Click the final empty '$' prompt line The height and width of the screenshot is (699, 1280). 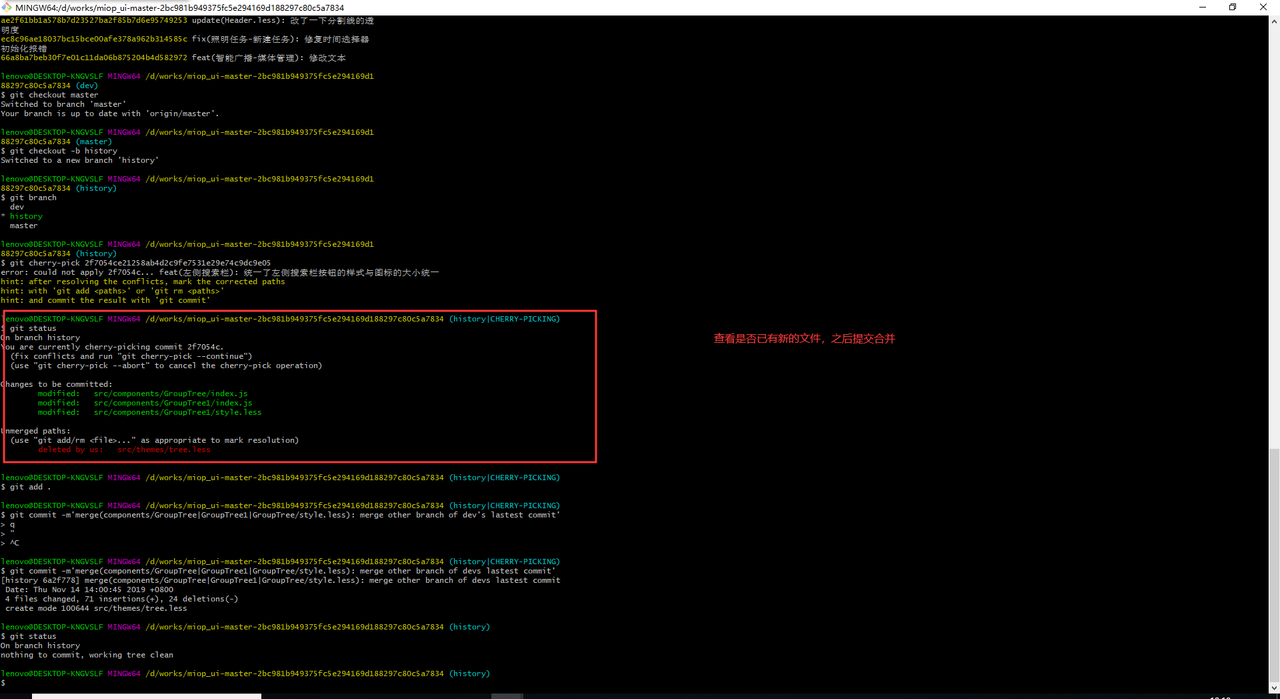3,683
